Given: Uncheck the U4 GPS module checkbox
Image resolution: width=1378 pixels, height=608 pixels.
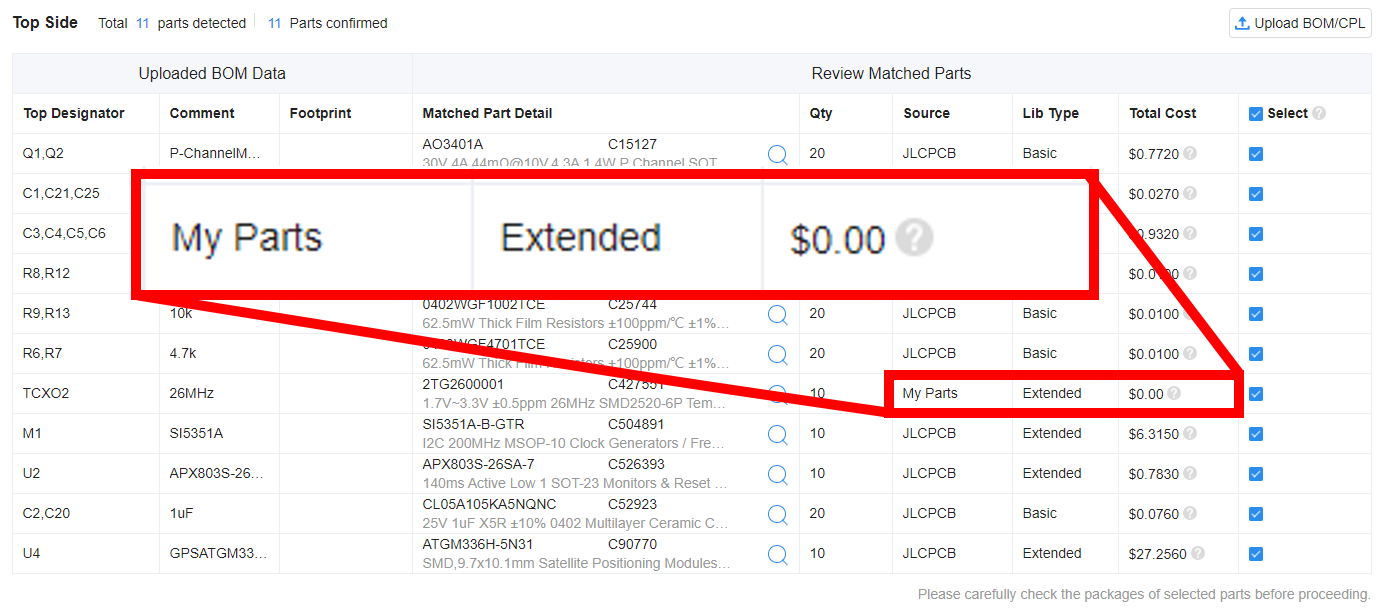Looking at the screenshot, I should [x=1256, y=554].
